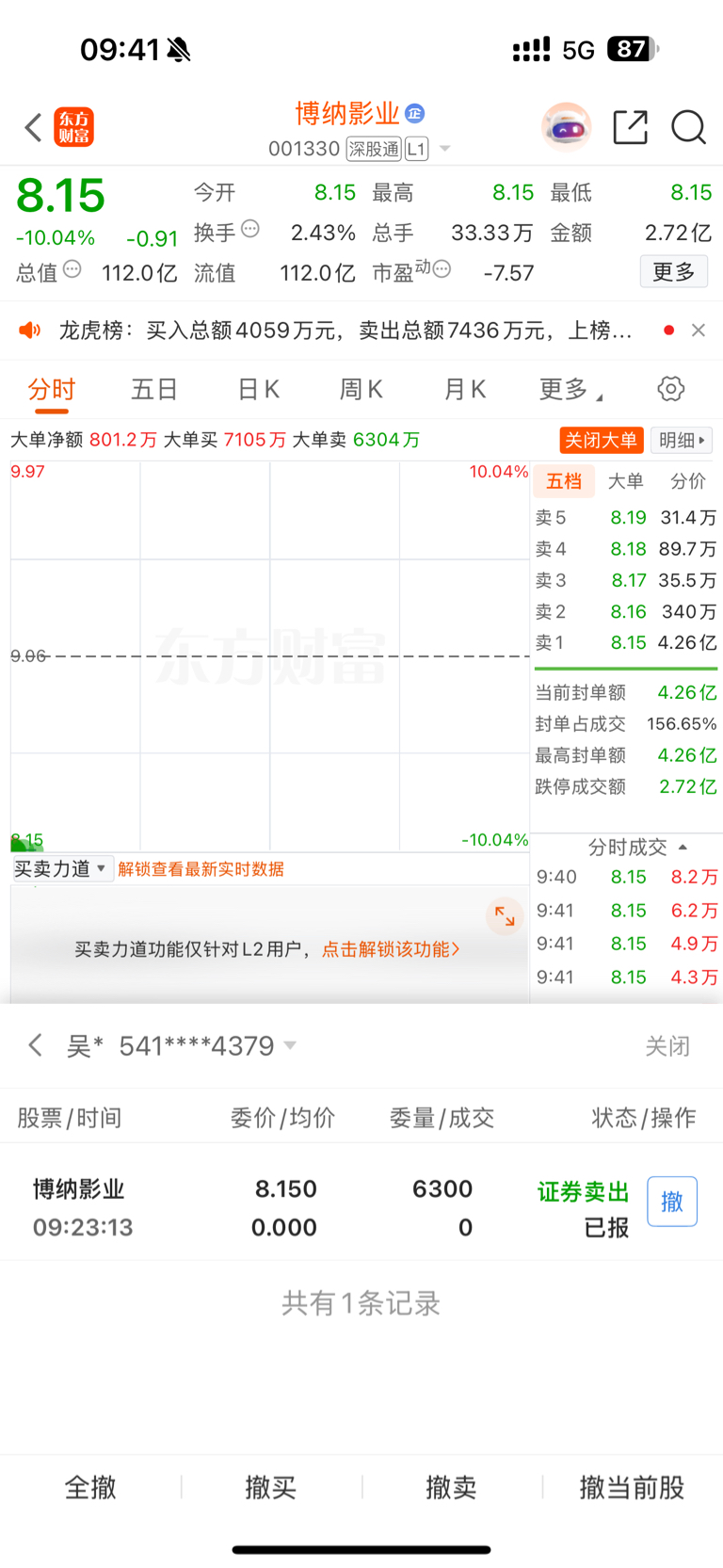
Task: Open the 龙虎榜 news ticker text
Action: tap(345, 330)
